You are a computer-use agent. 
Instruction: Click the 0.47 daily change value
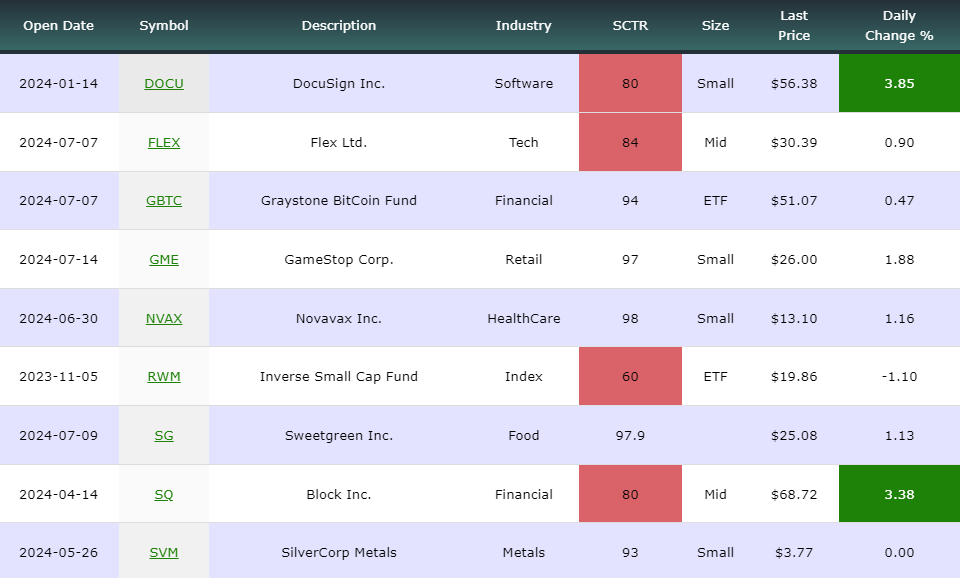[x=899, y=200]
